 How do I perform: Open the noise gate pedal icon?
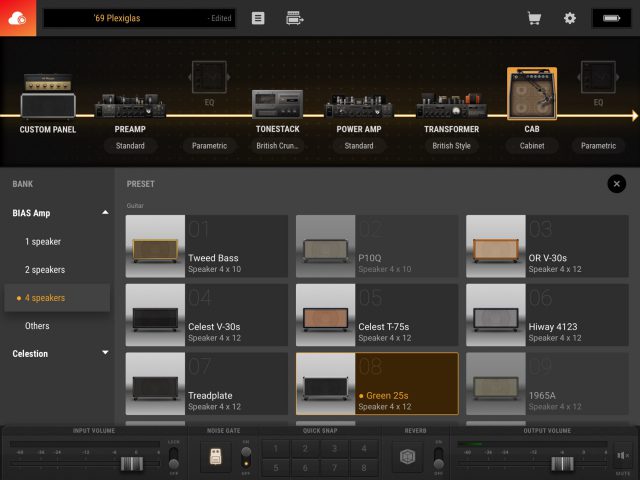coord(216,456)
